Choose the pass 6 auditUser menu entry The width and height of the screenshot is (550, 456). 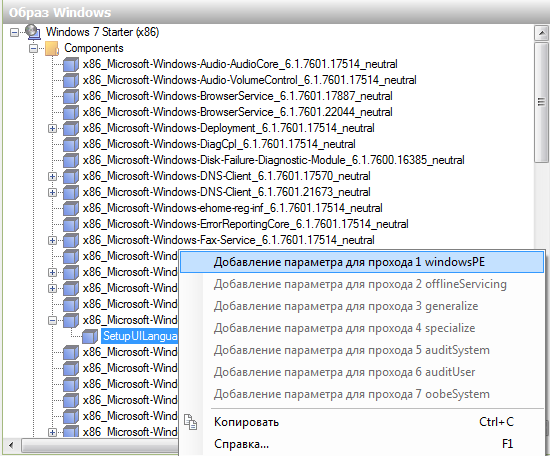(362, 372)
